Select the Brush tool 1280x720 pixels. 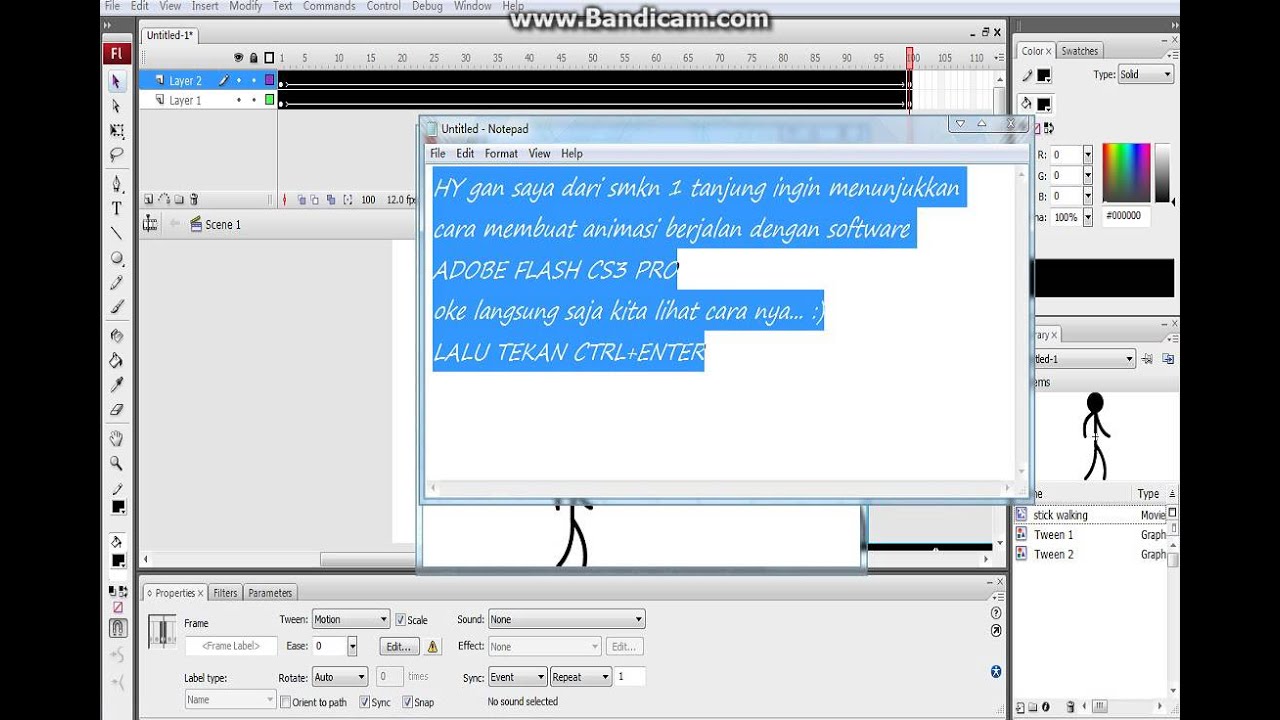(x=116, y=307)
